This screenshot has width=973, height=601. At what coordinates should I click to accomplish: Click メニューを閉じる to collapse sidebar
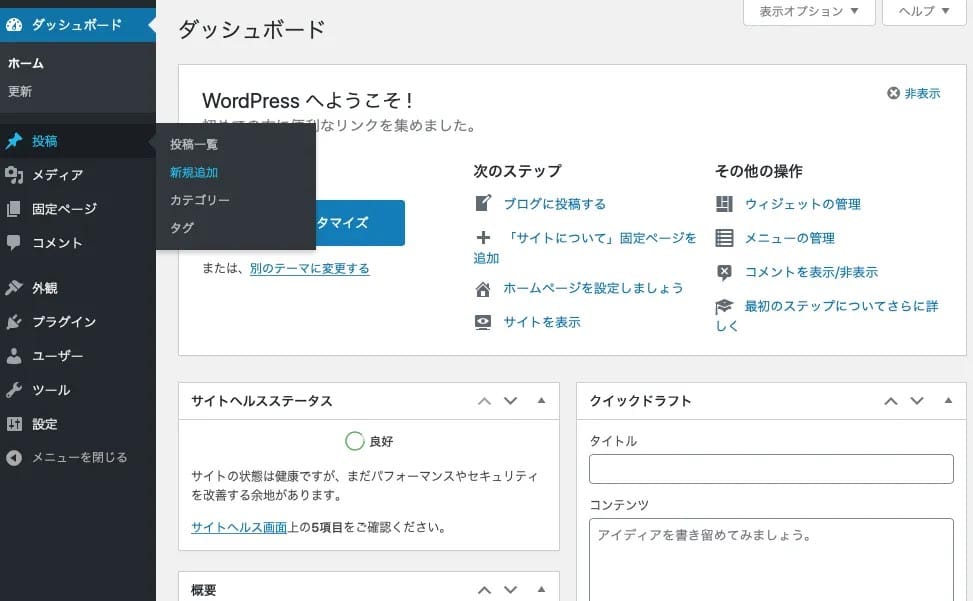[x=79, y=458]
